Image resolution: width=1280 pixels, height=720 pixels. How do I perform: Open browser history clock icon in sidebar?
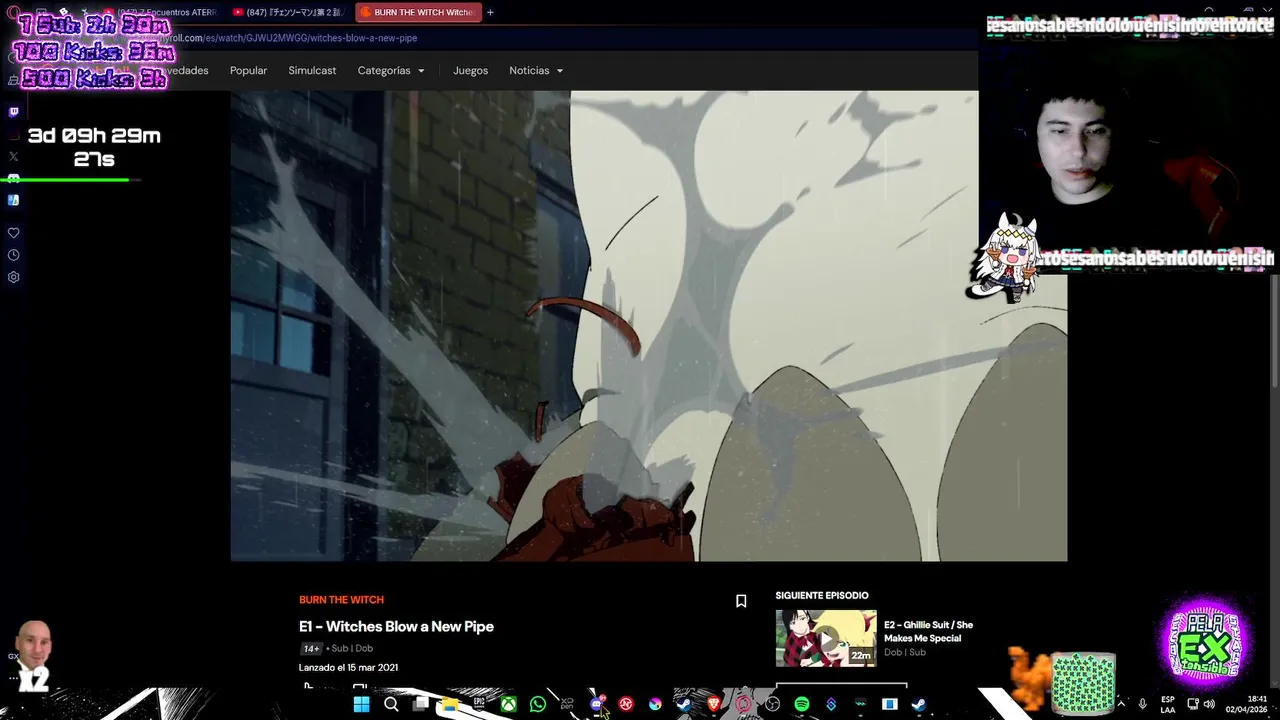(13, 255)
